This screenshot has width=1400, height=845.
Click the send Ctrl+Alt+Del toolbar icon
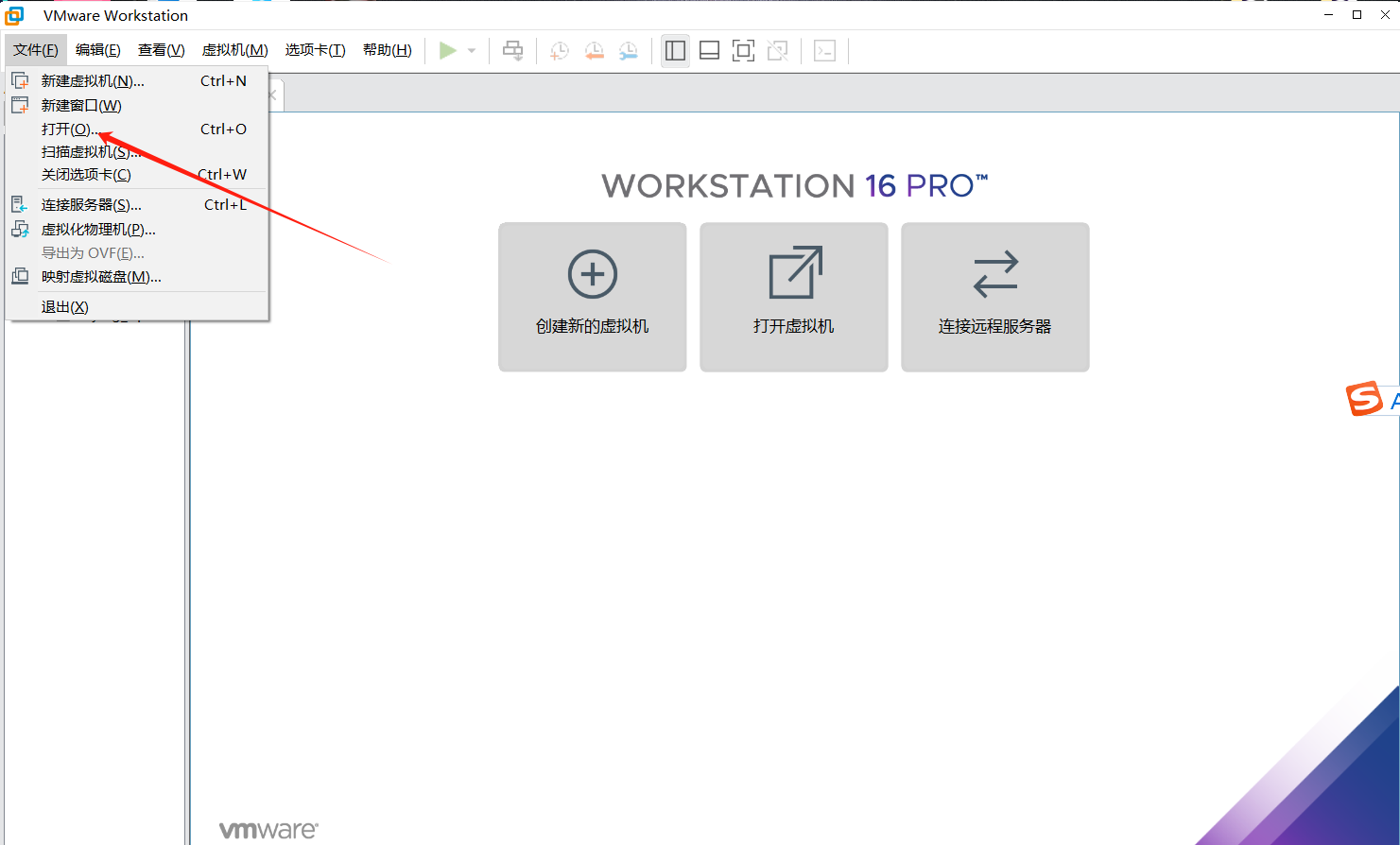coord(513,51)
